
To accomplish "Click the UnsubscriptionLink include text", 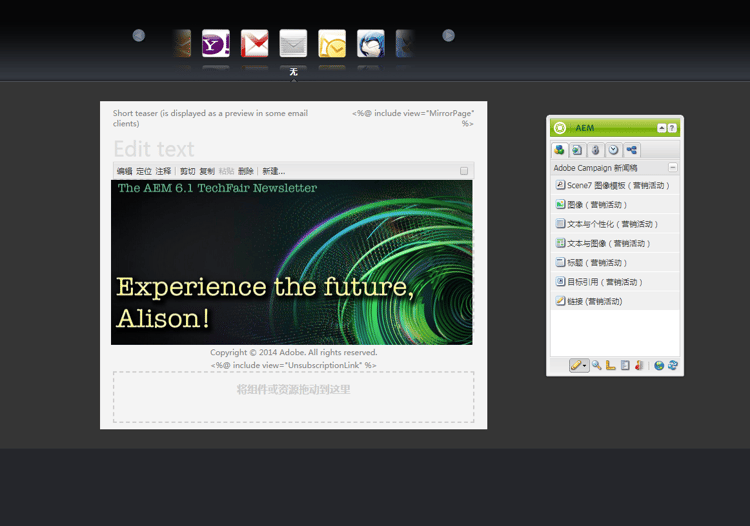I will coord(294,365).
